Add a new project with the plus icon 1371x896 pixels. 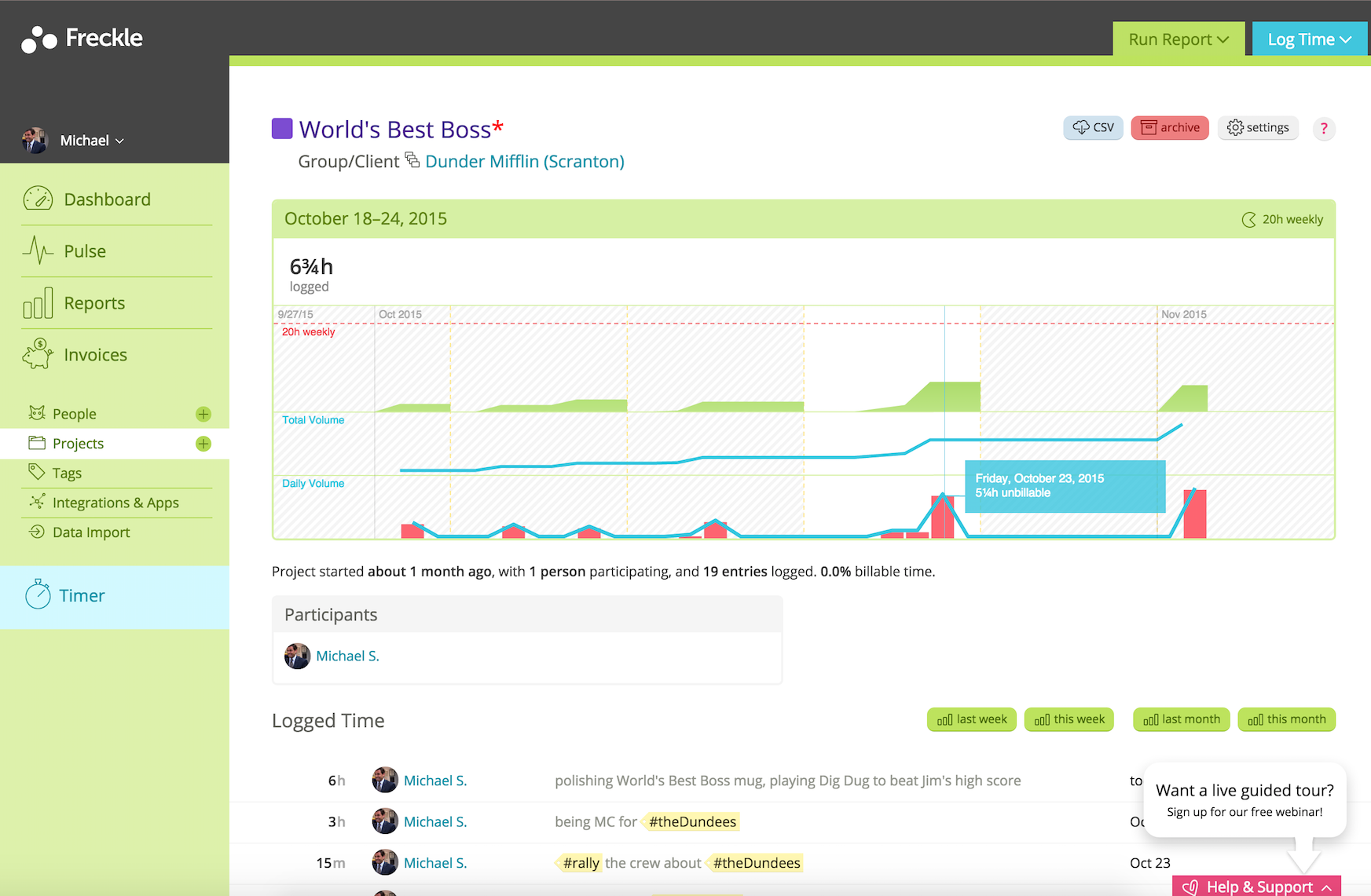(x=203, y=443)
